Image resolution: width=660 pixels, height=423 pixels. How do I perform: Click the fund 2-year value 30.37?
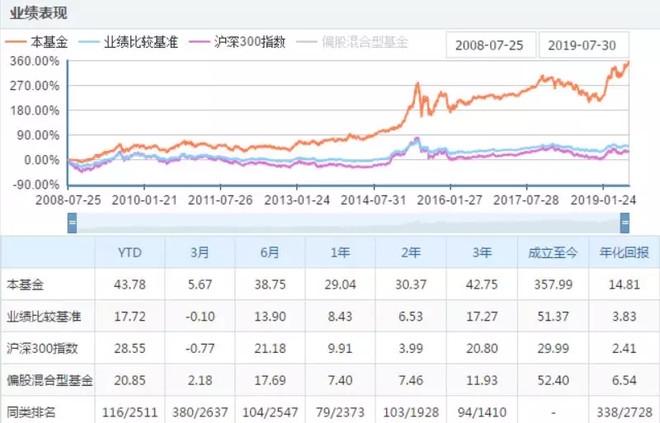411,285
